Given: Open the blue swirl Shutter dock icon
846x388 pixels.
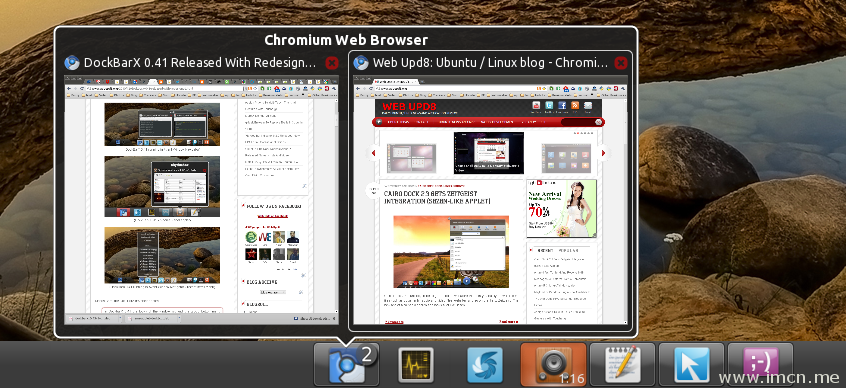Looking at the screenshot, I should click(x=485, y=365).
